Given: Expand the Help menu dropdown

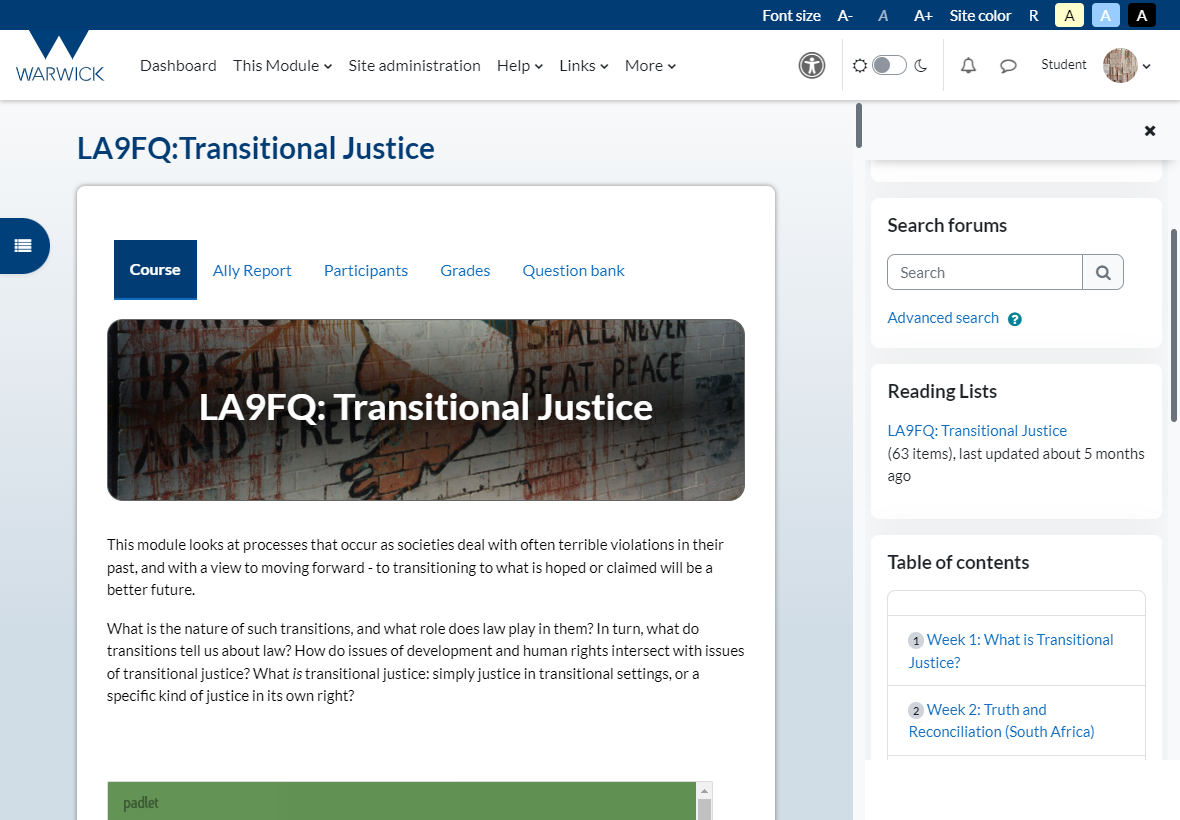Looking at the screenshot, I should pos(519,66).
